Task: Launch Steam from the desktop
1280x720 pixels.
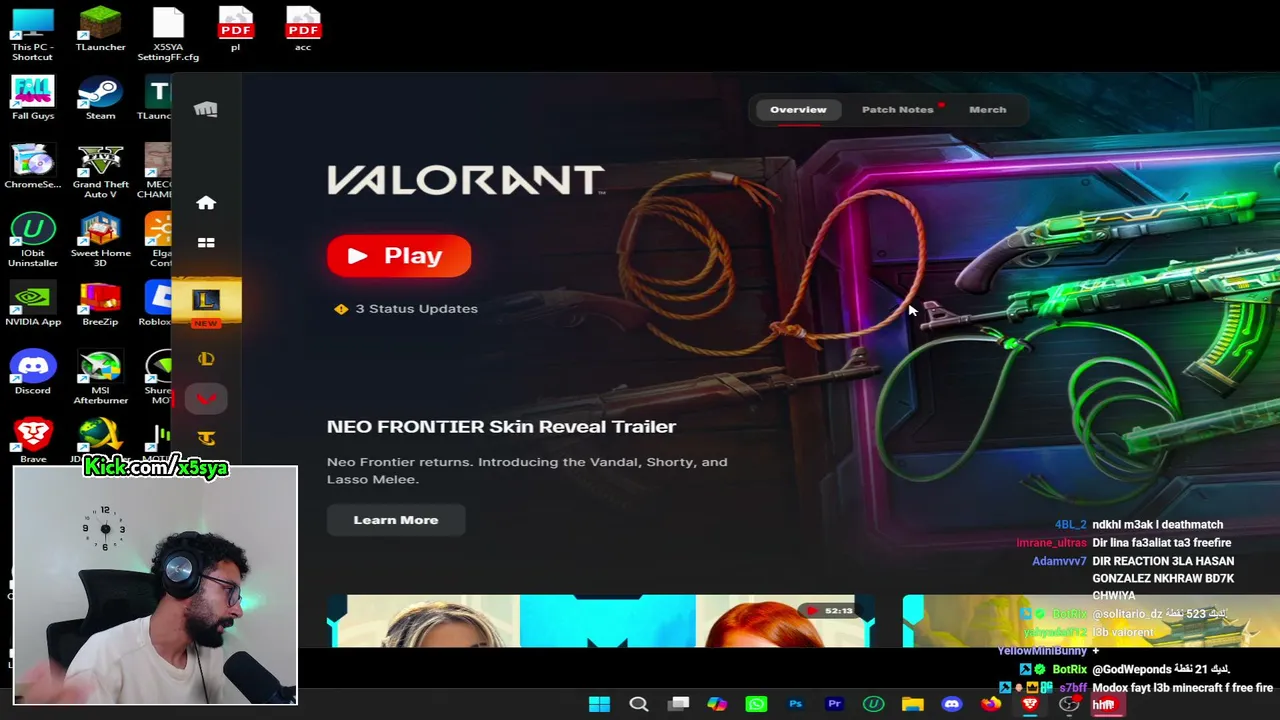Action: (100, 98)
